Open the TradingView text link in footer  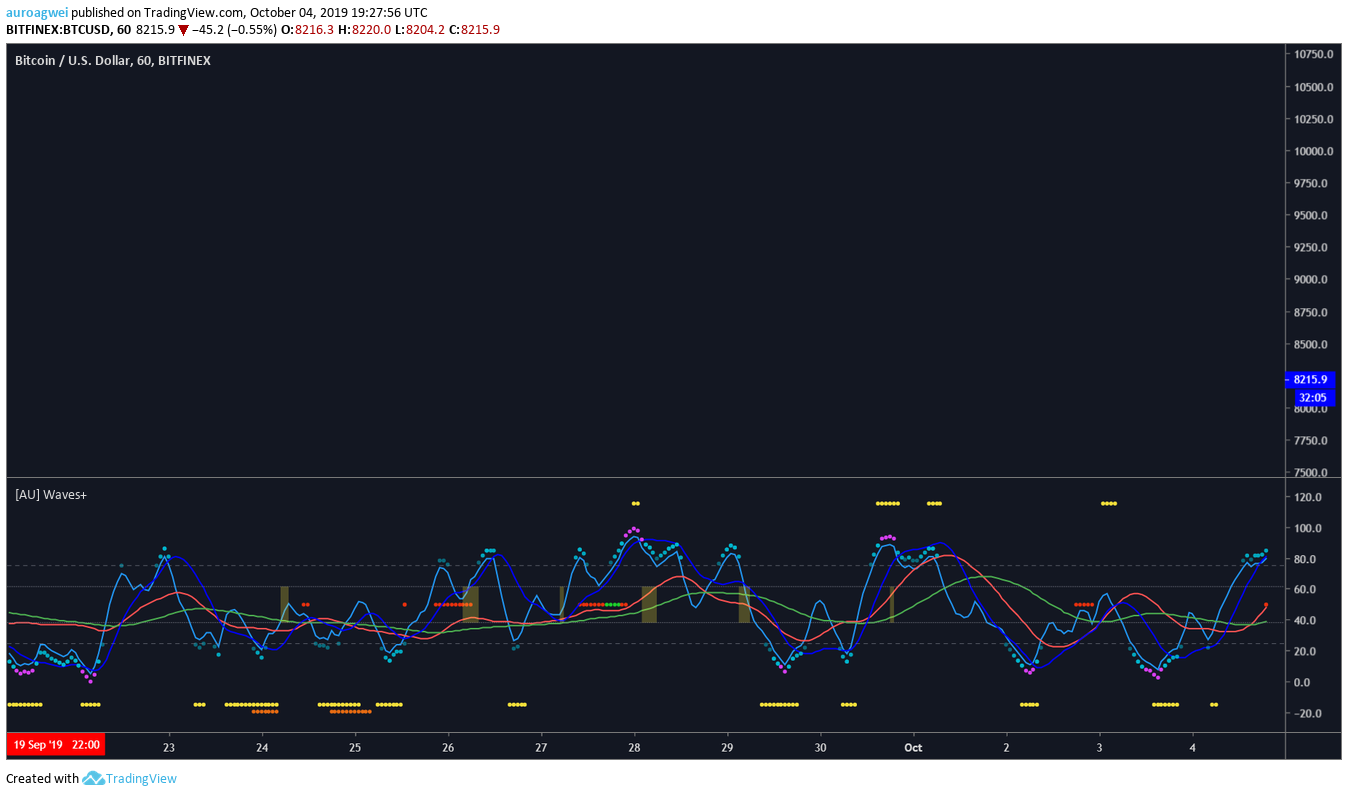[141, 778]
